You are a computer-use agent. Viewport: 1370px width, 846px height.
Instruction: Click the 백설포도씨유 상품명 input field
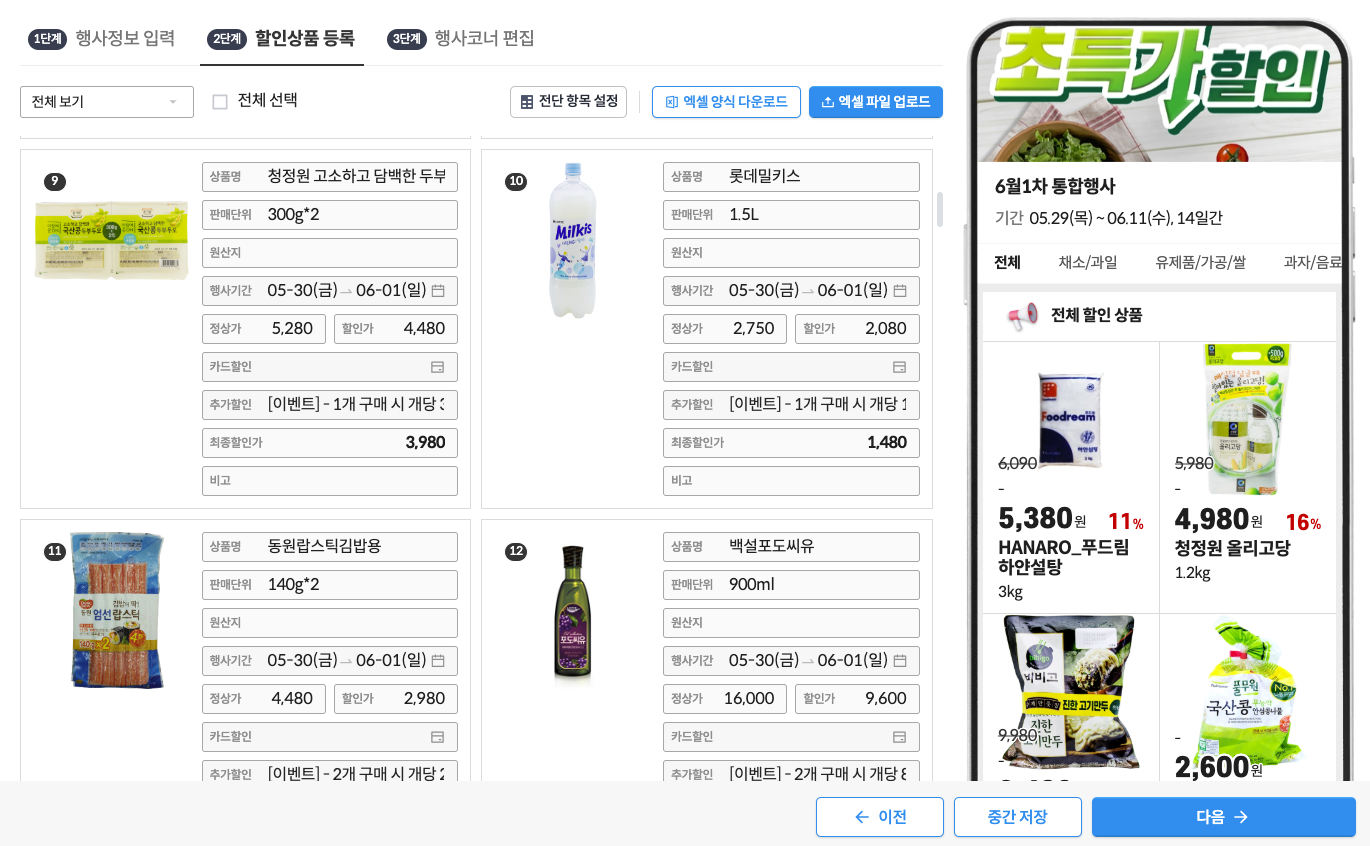pyautogui.click(x=791, y=547)
